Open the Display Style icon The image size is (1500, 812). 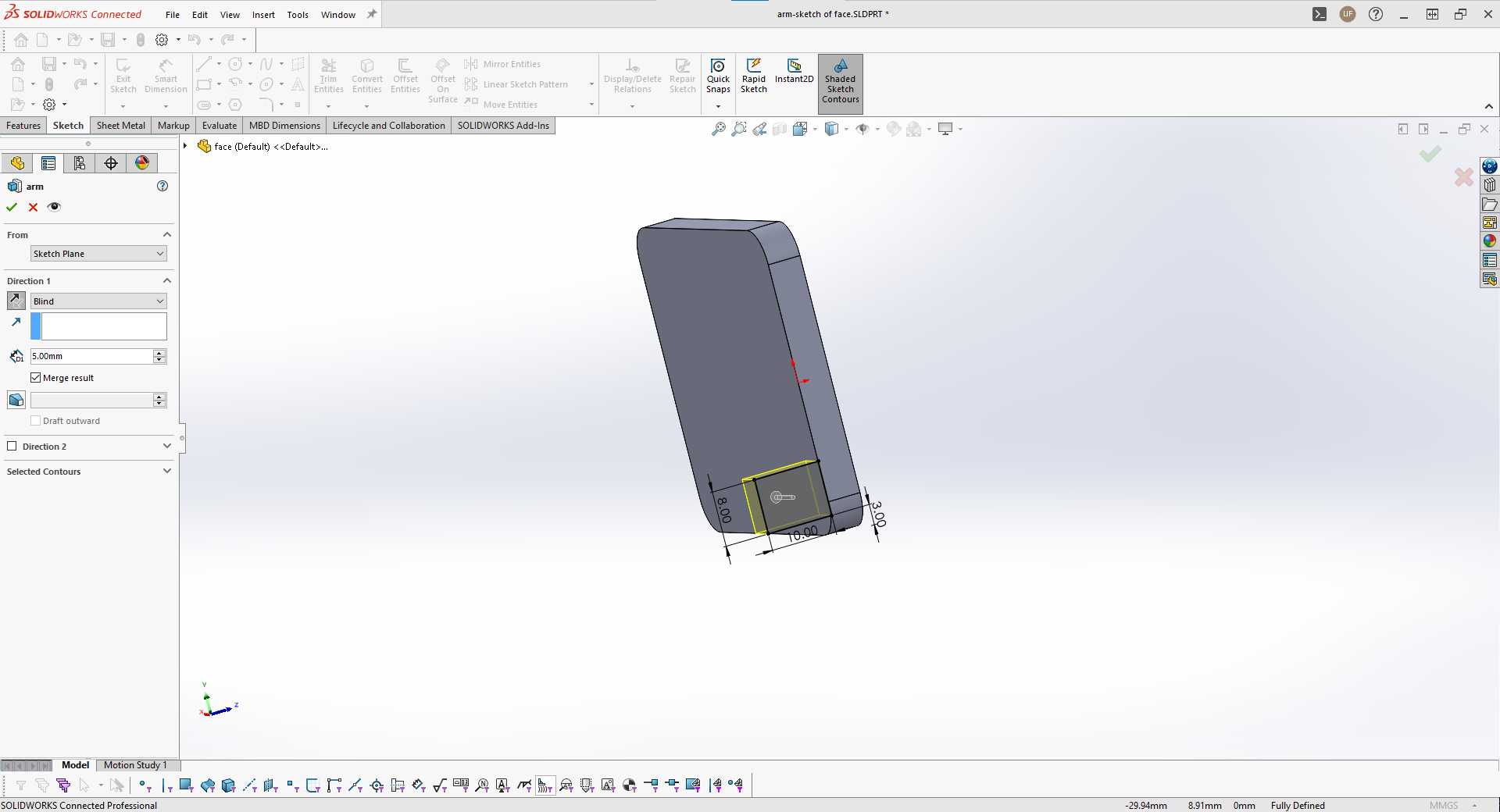point(831,129)
